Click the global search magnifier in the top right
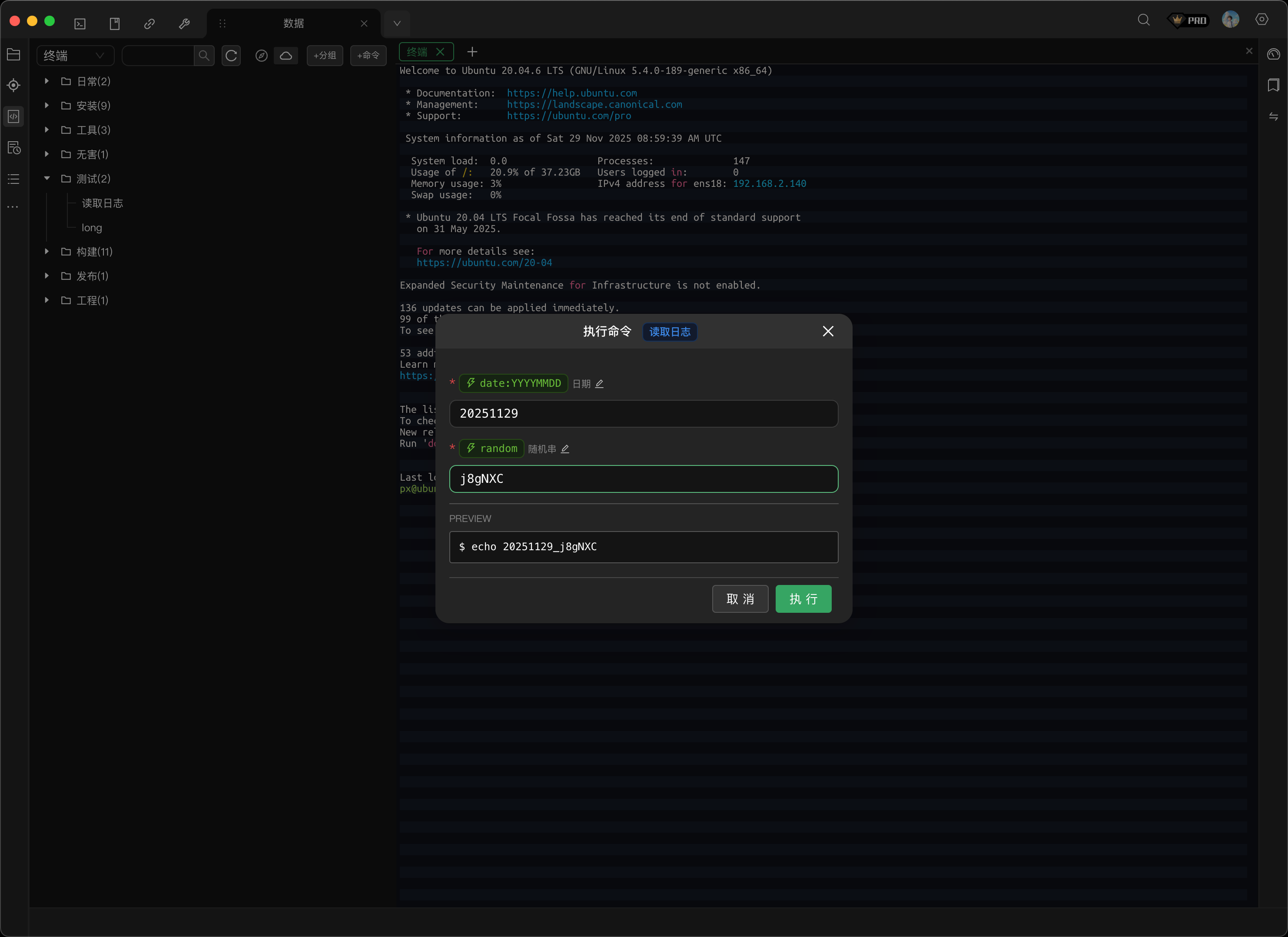The width and height of the screenshot is (1288, 937). coord(1143,20)
